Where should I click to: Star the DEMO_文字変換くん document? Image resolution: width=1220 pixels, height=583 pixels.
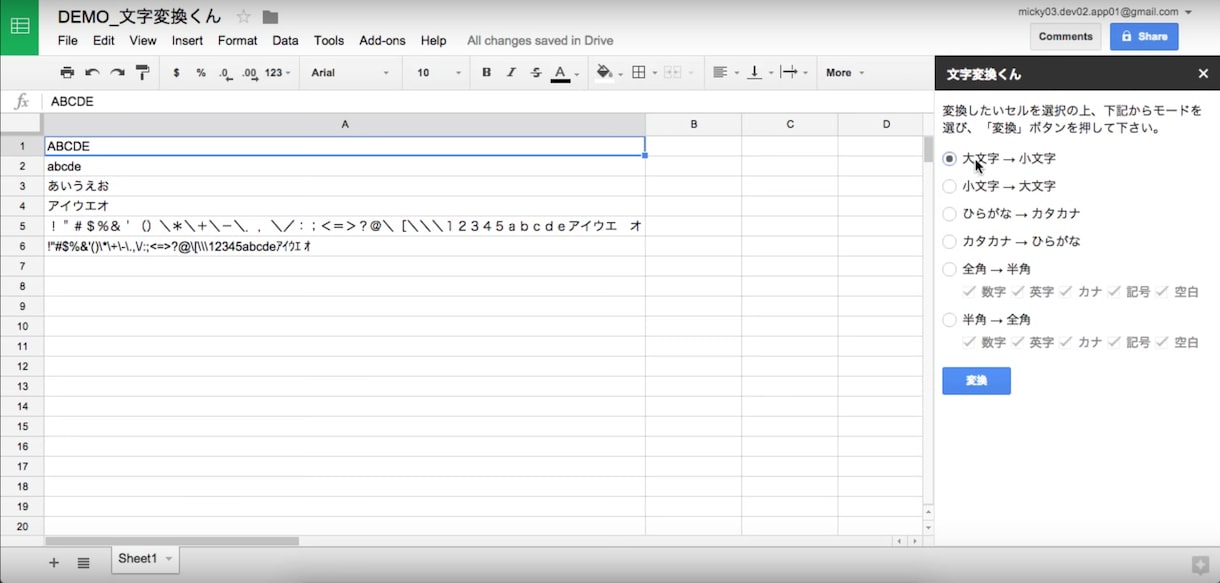(243, 16)
